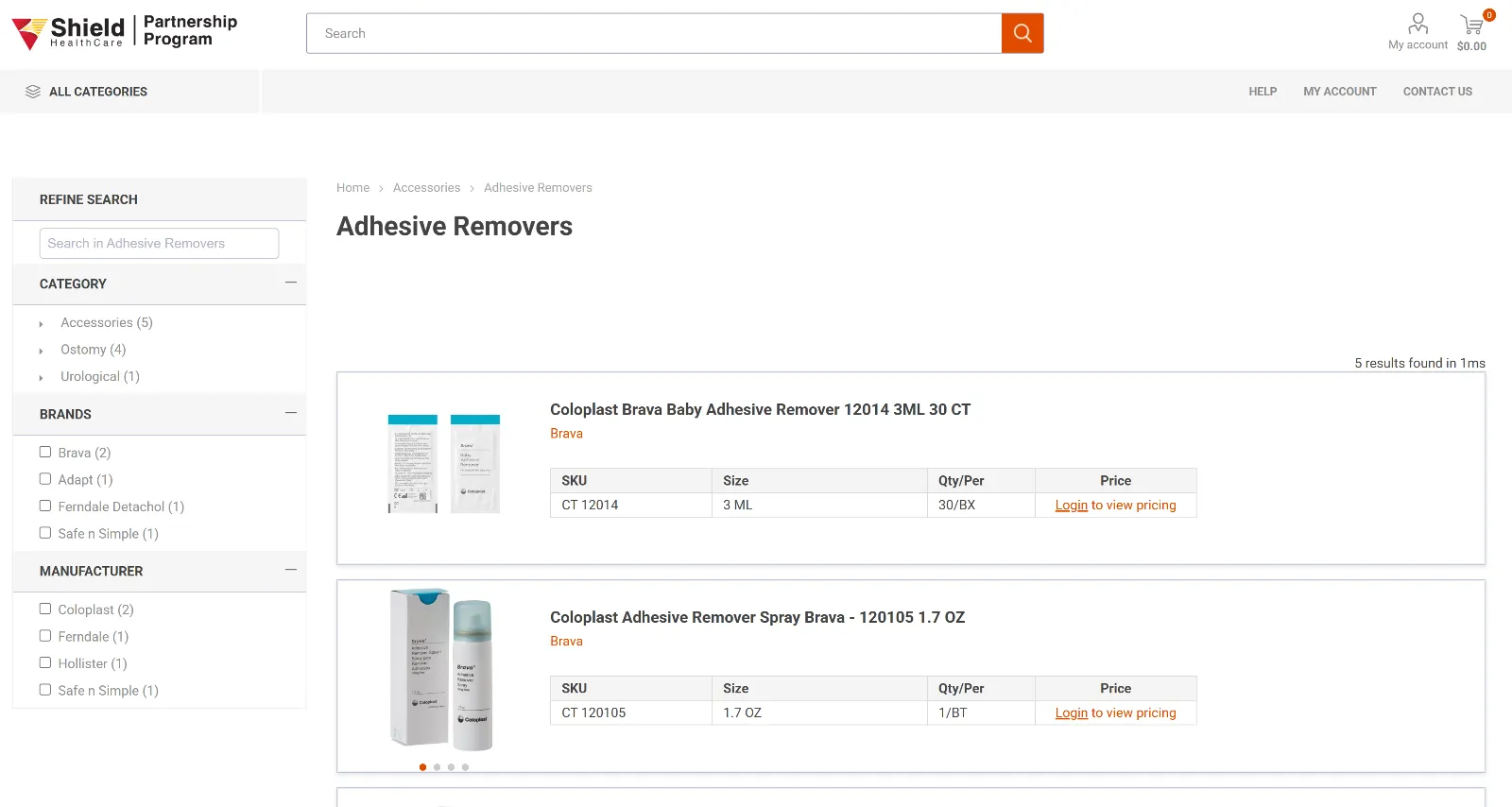
Task: Click the Shield HealthCare logo
Action: point(124,32)
